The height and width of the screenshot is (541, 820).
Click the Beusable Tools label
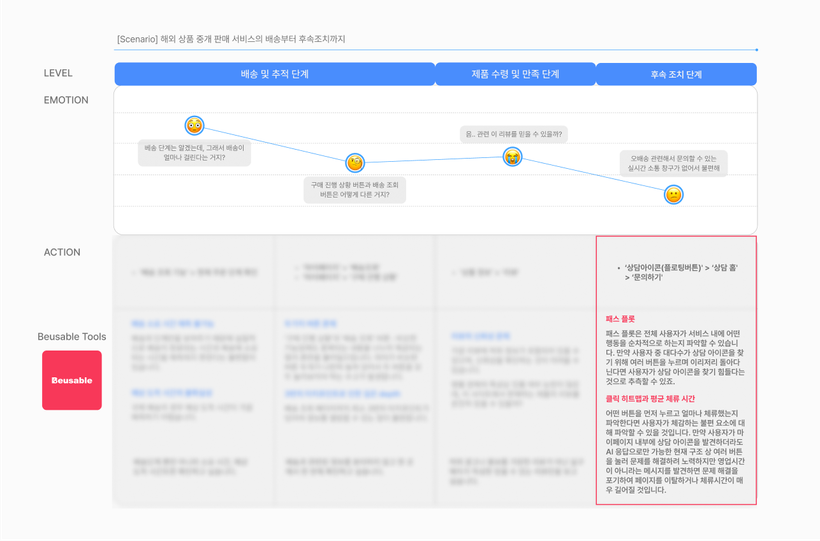(x=72, y=337)
